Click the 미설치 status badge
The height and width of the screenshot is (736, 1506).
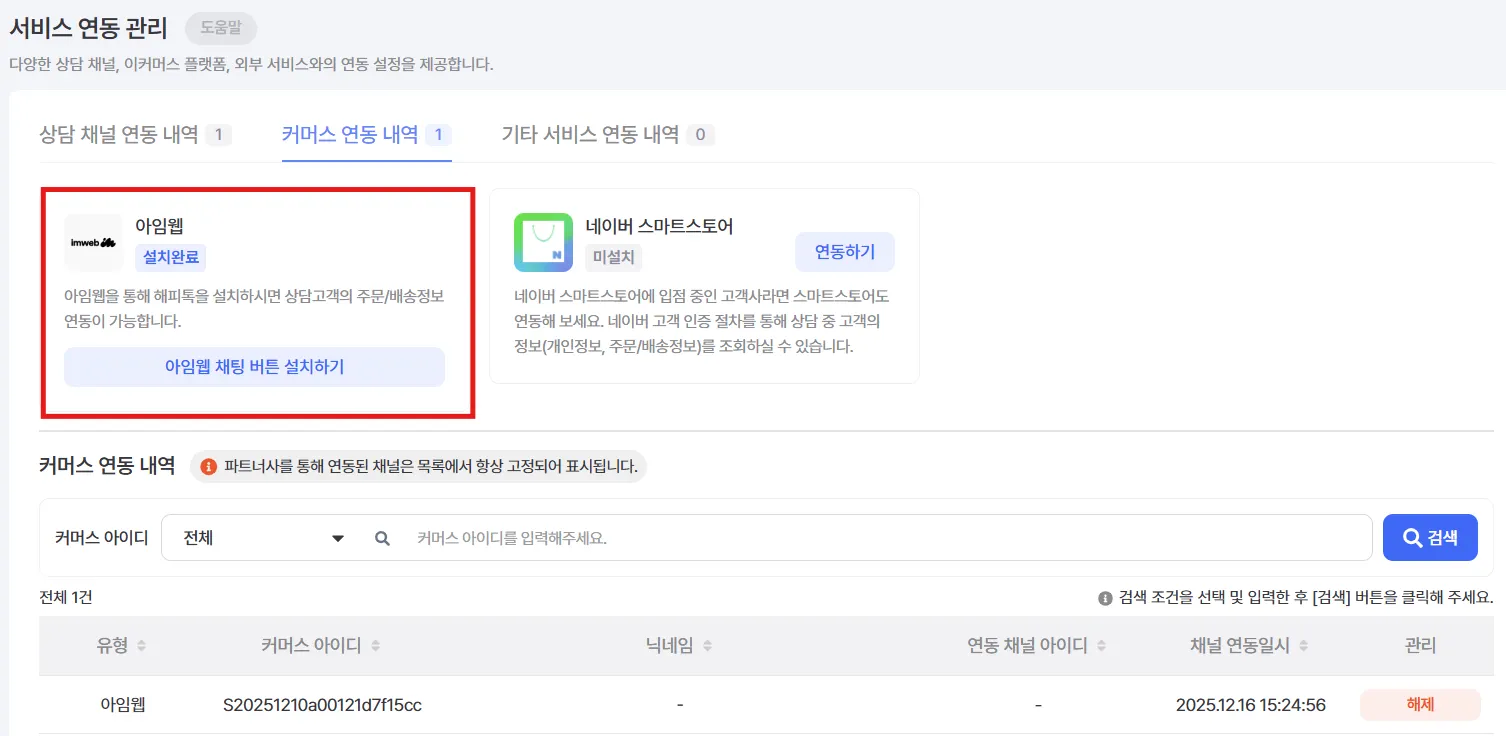pyautogui.click(x=614, y=257)
